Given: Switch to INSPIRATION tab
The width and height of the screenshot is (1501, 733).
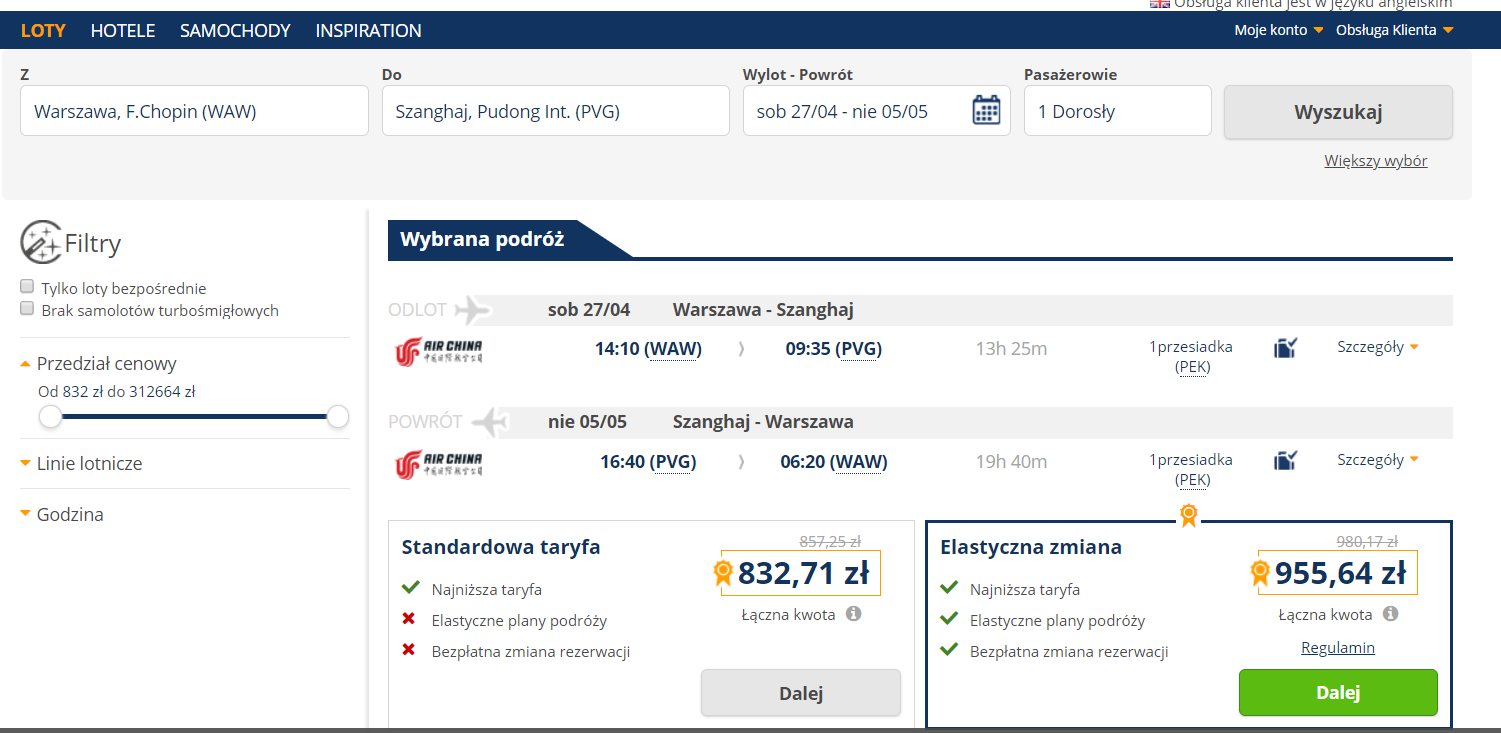Looking at the screenshot, I should point(368,30).
